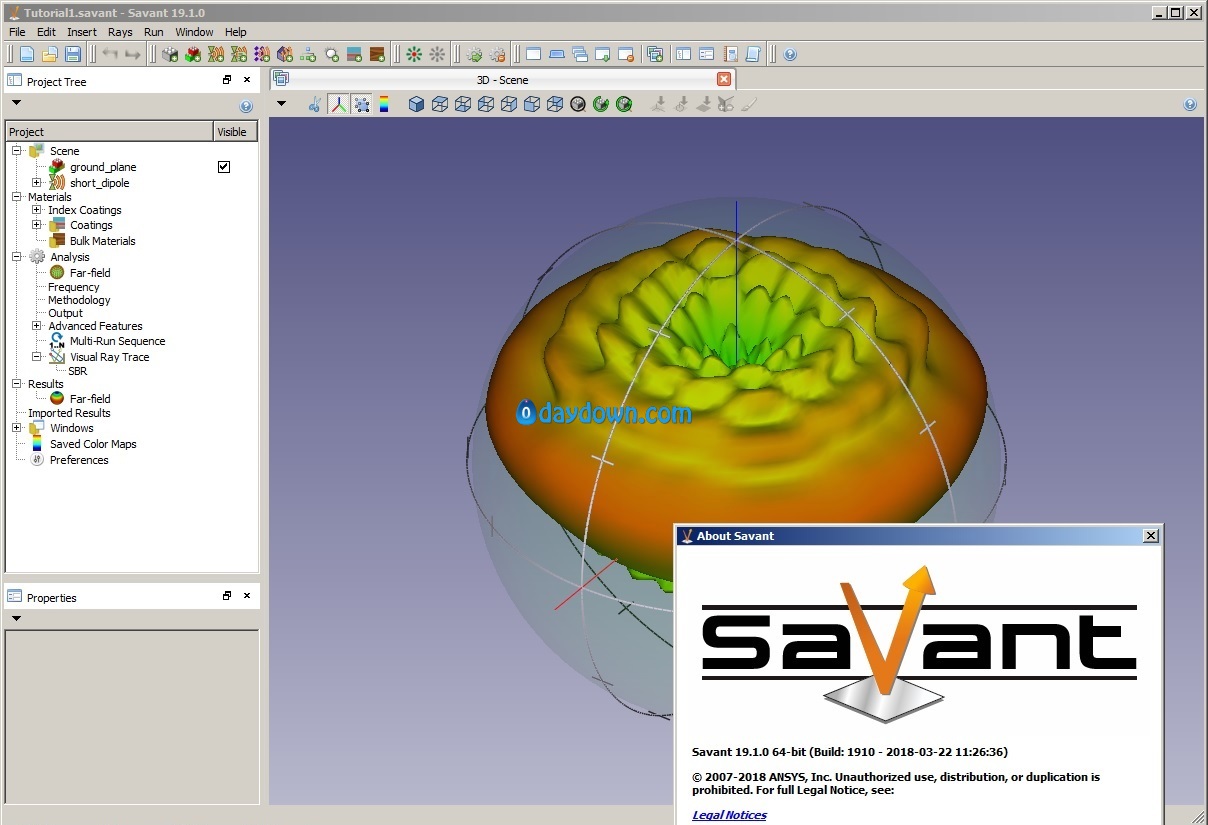The width and height of the screenshot is (1208, 825).
Task: Close the Project Tree panel
Action: [247, 80]
